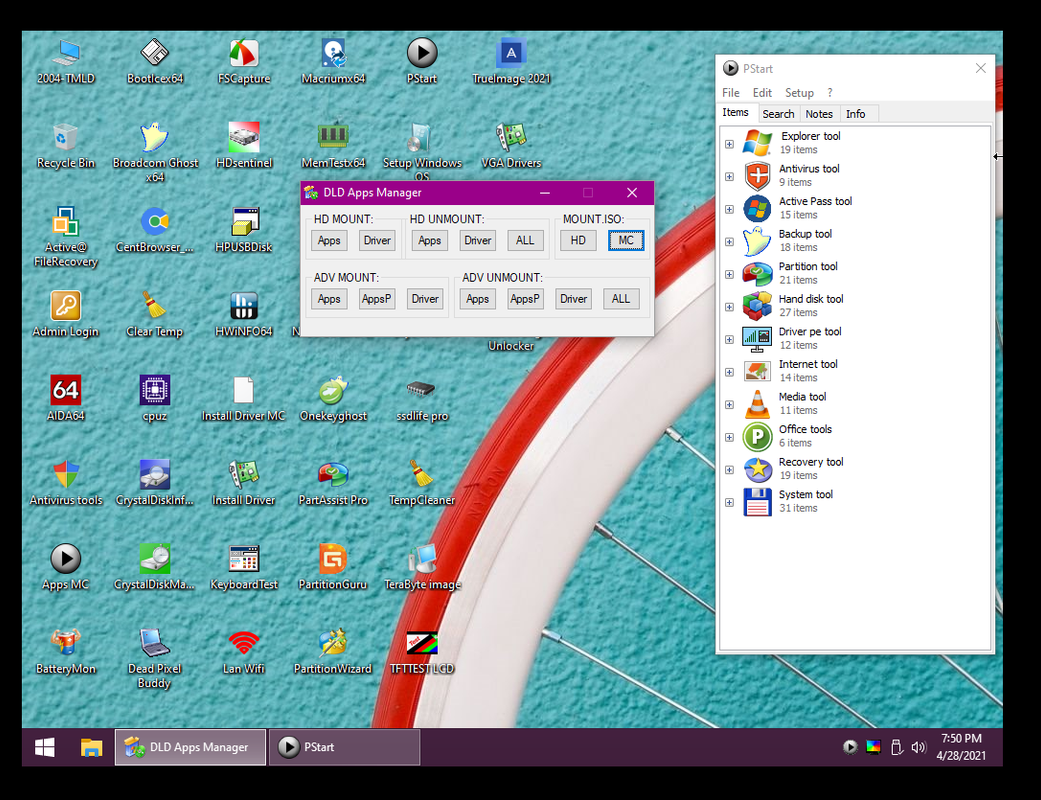
Task: Switch to the Info tab in PStart
Action: pyautogui.click(x=856, y=114)
